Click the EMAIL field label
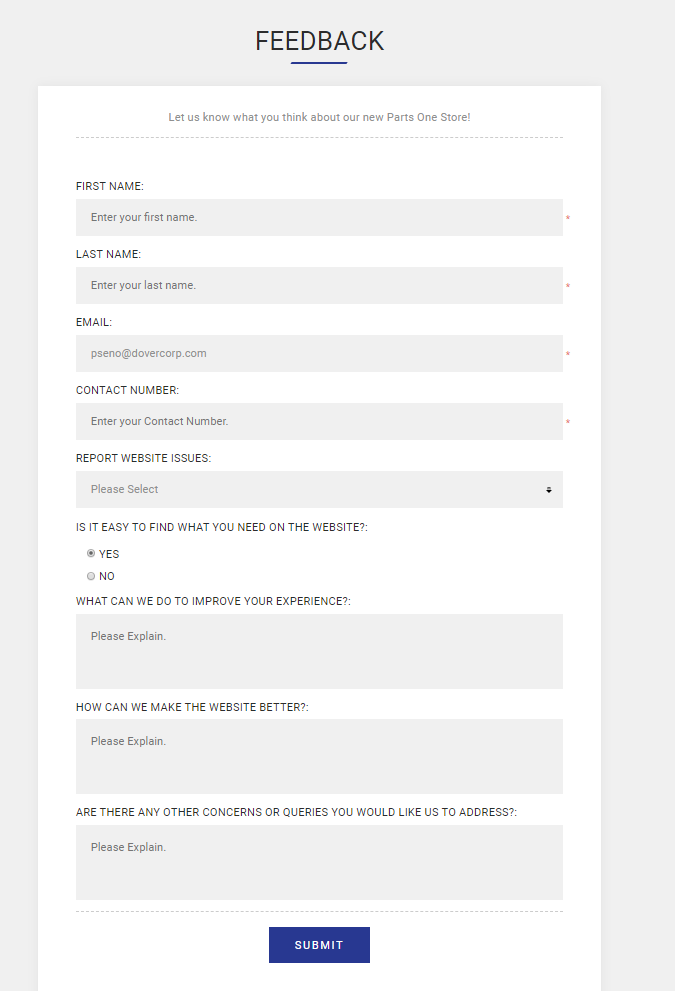675x991 pixels. [94, 322]
